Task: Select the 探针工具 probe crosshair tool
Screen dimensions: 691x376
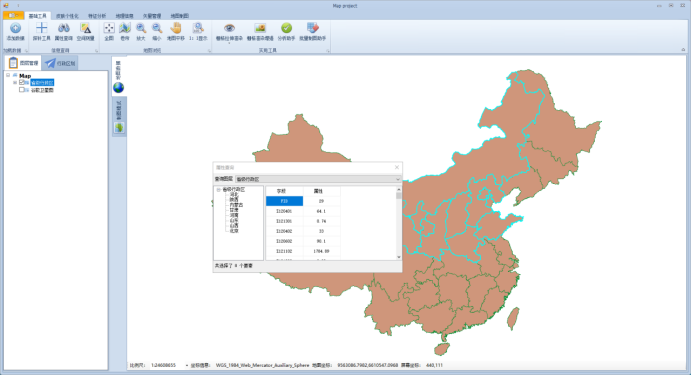Action: [41, 28]
